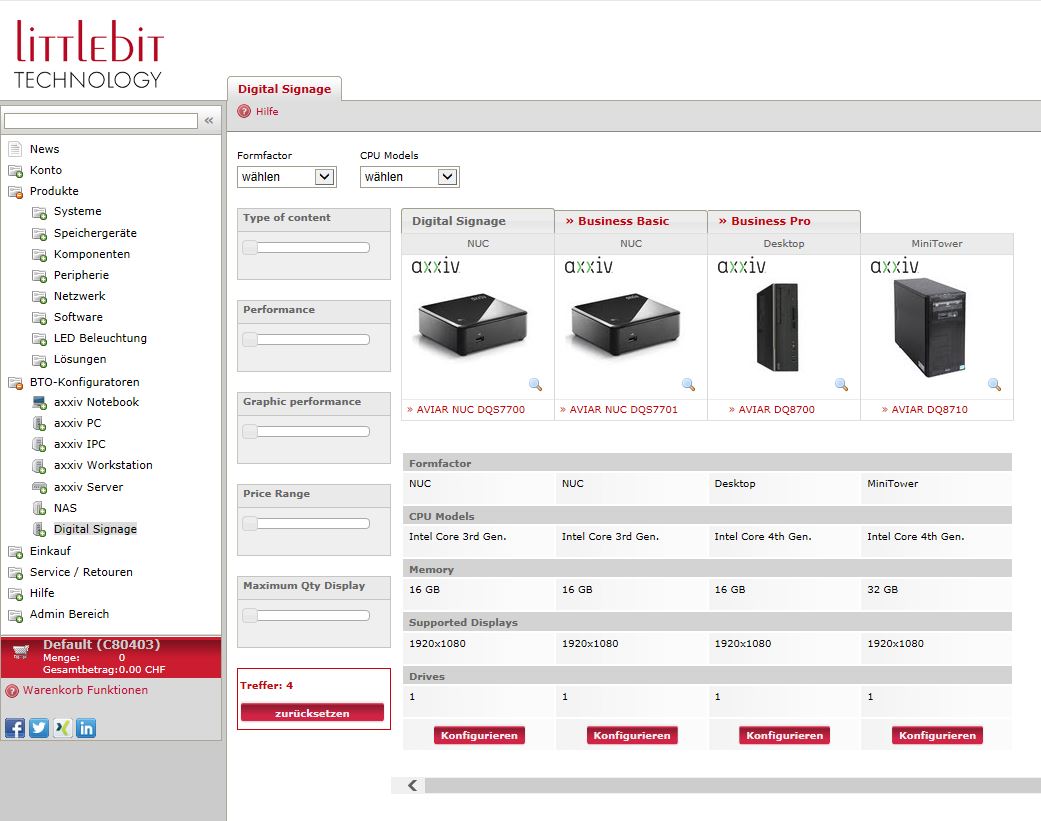Open the Formfactor dropdown
1041x821 pixels.
pos(287,177)
